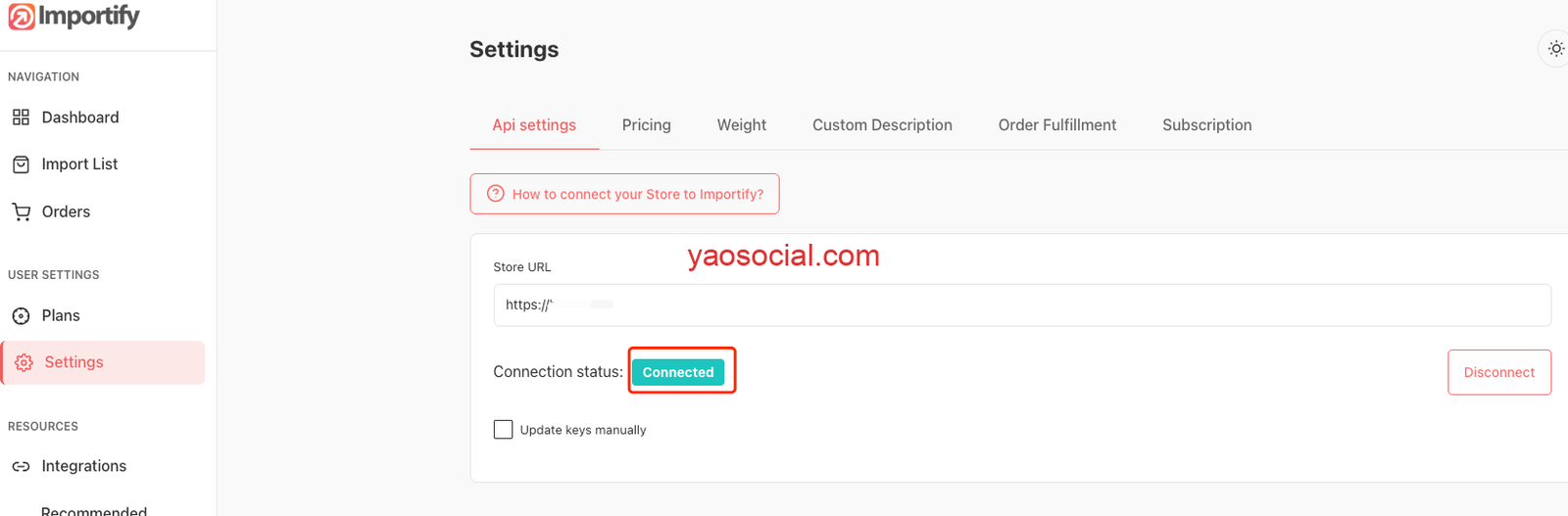Image resolution: width=1568 pixels, height=516 pixels.
Task: Click the Store URL input field
Action: [x=1021, y=305]
